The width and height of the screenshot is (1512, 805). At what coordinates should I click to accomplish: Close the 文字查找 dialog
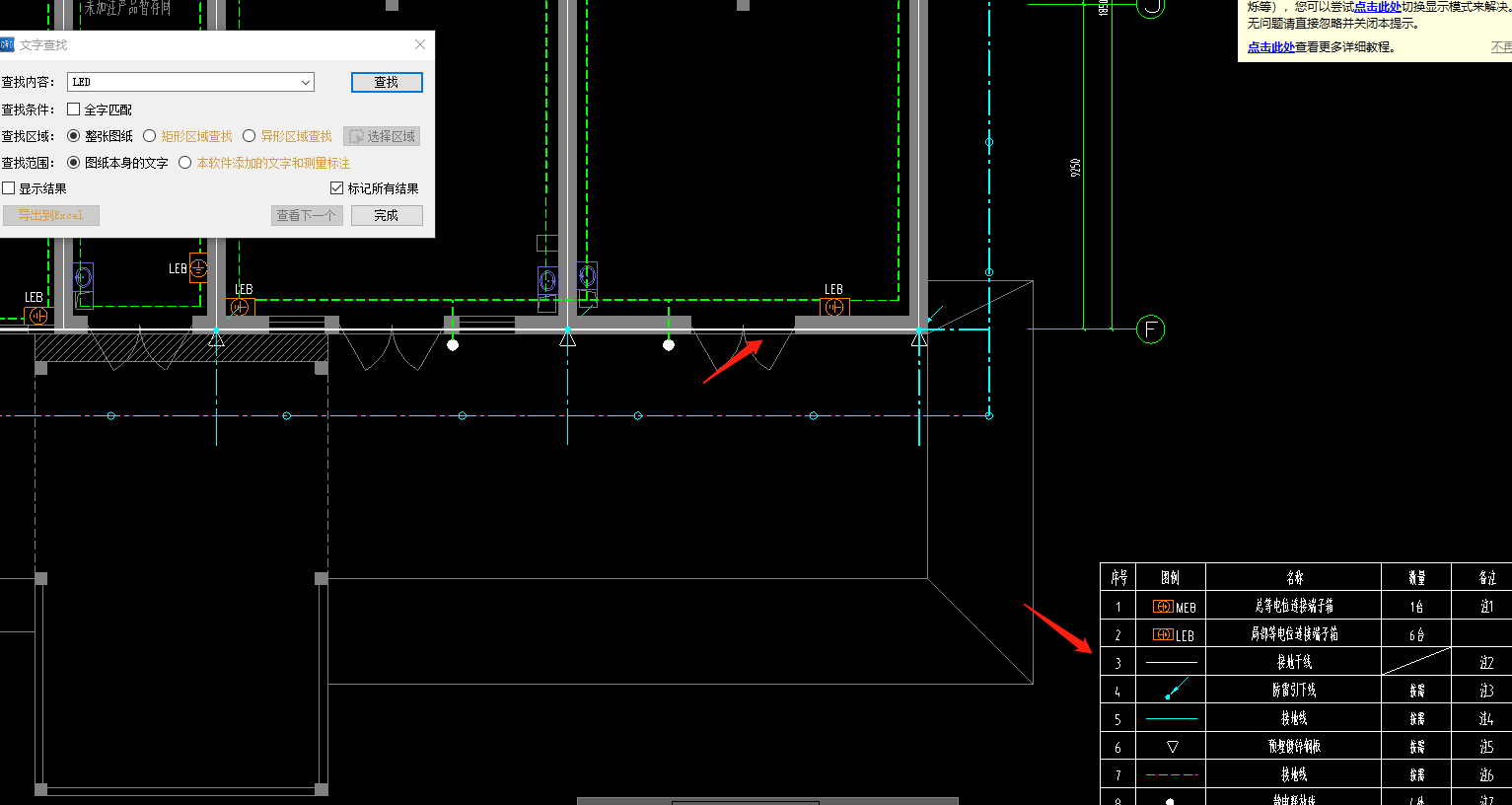[x=420, y=45]
